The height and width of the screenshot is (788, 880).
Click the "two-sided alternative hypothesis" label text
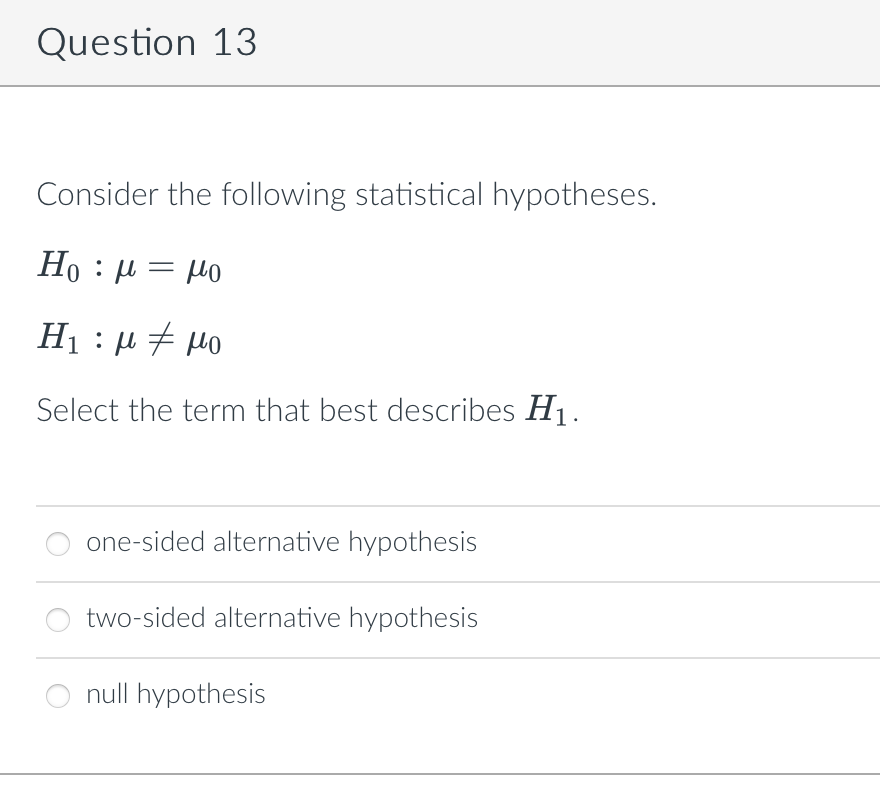click(x=281, y=619)
